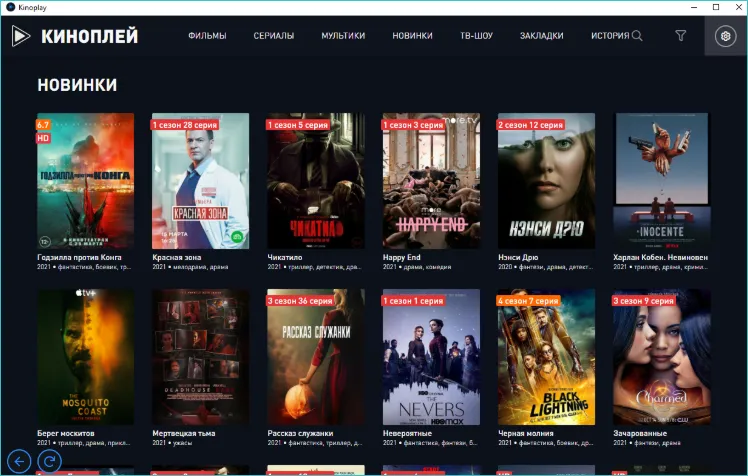Click the 1 сезон 5 серия badge
Viewport: 748px width, 476px height.
pos(298,125)
